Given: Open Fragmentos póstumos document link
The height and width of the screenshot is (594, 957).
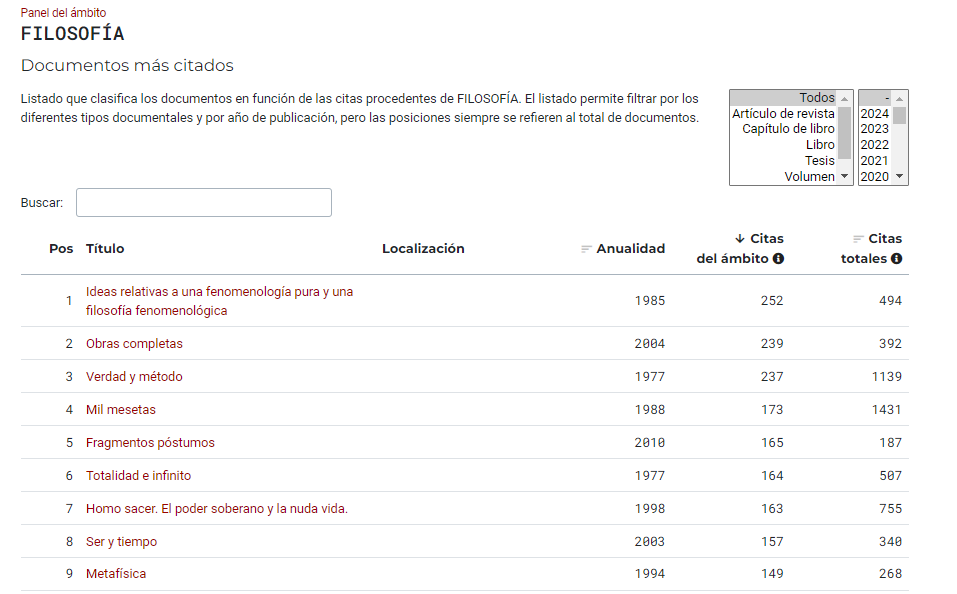Looking at the screenshot, I should click(x=150, y=443).
